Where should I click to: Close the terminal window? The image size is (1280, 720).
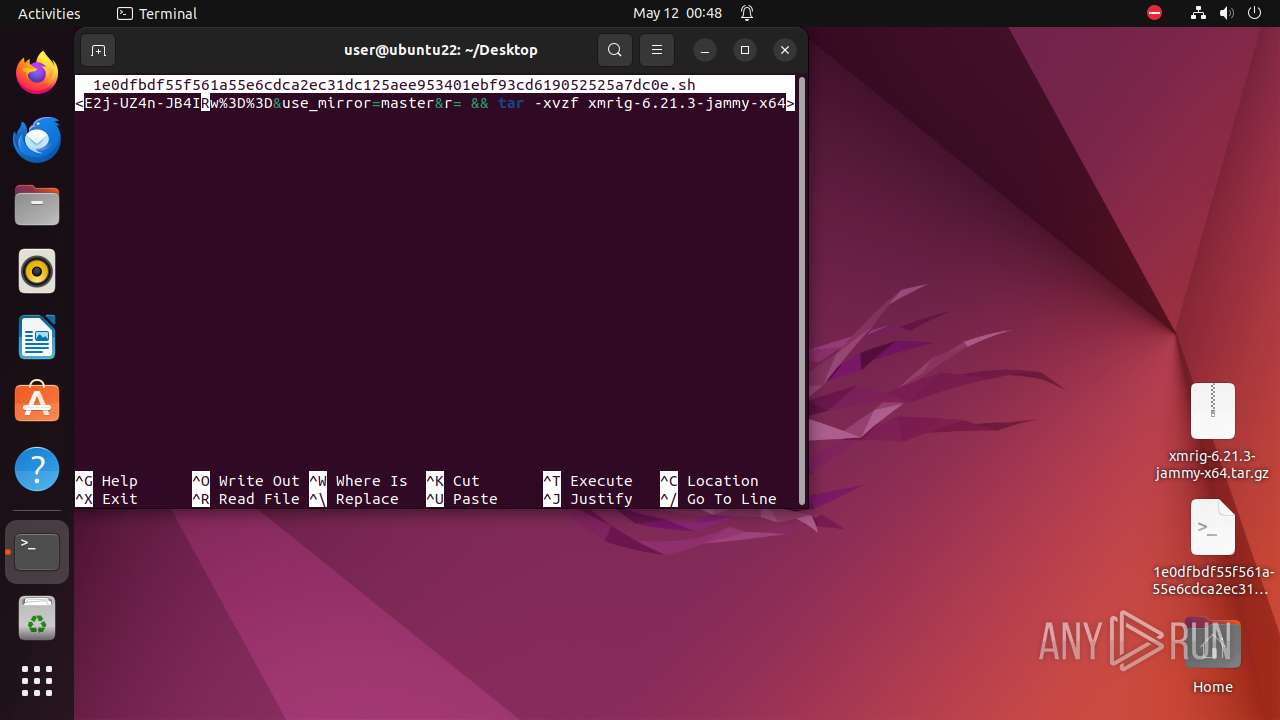(x=785, y=50)
